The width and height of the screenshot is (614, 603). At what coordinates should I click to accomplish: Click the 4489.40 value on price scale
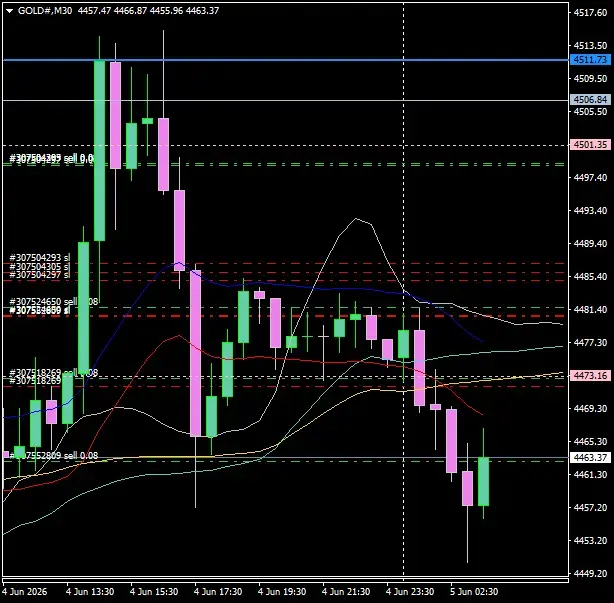[590, 243]
